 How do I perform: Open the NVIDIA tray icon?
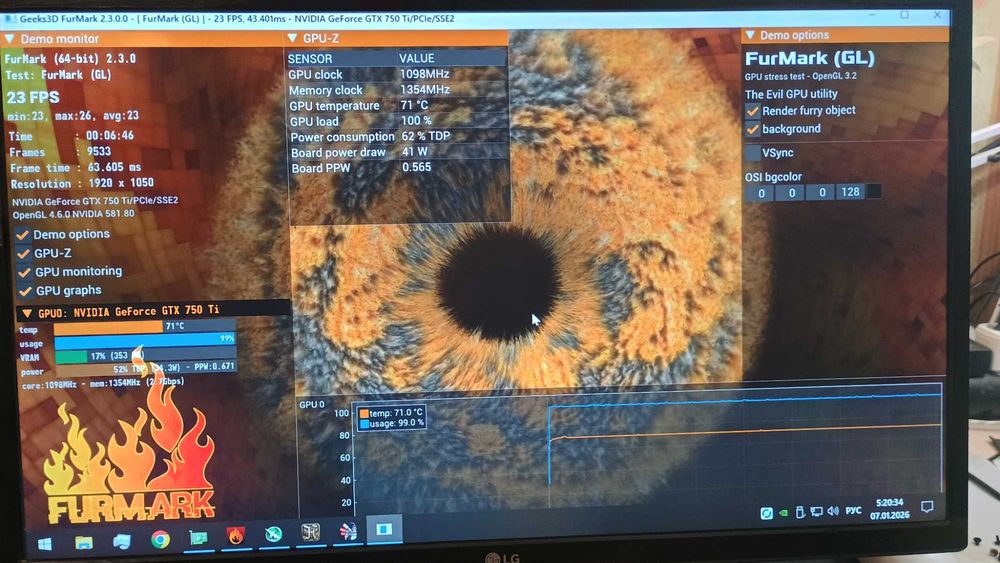[784, 513]
